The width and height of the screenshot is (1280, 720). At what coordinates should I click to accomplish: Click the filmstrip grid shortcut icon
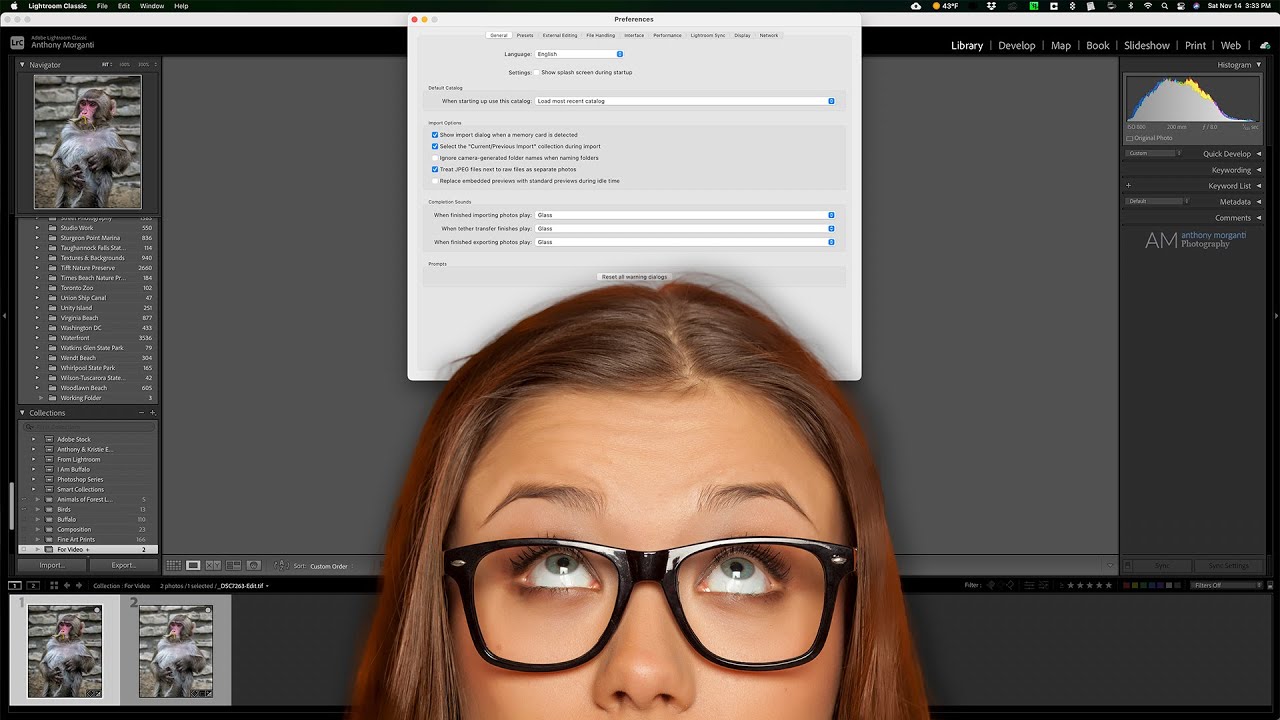tap(54, 585)
